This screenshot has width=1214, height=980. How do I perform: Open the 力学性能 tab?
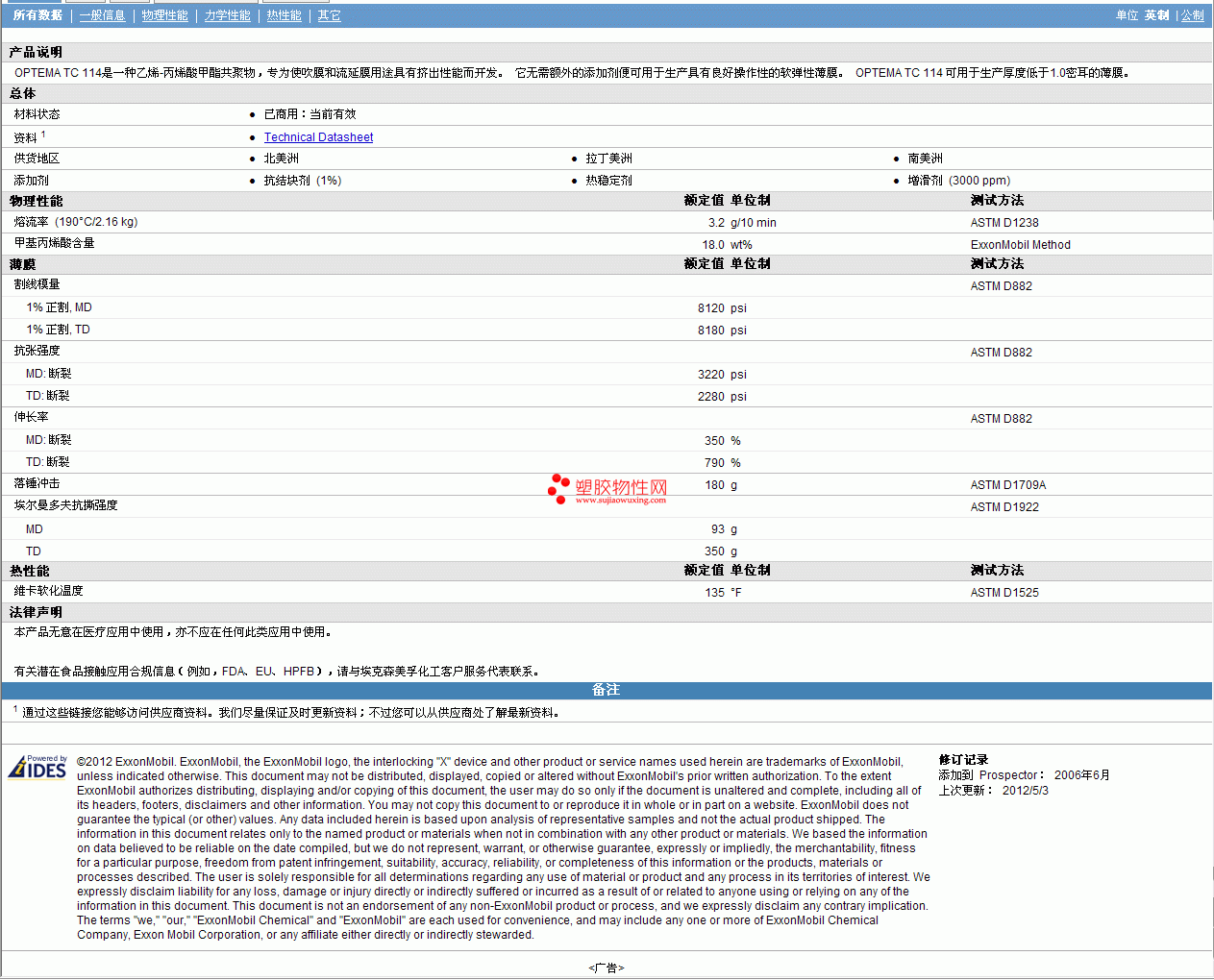[227, 15]
